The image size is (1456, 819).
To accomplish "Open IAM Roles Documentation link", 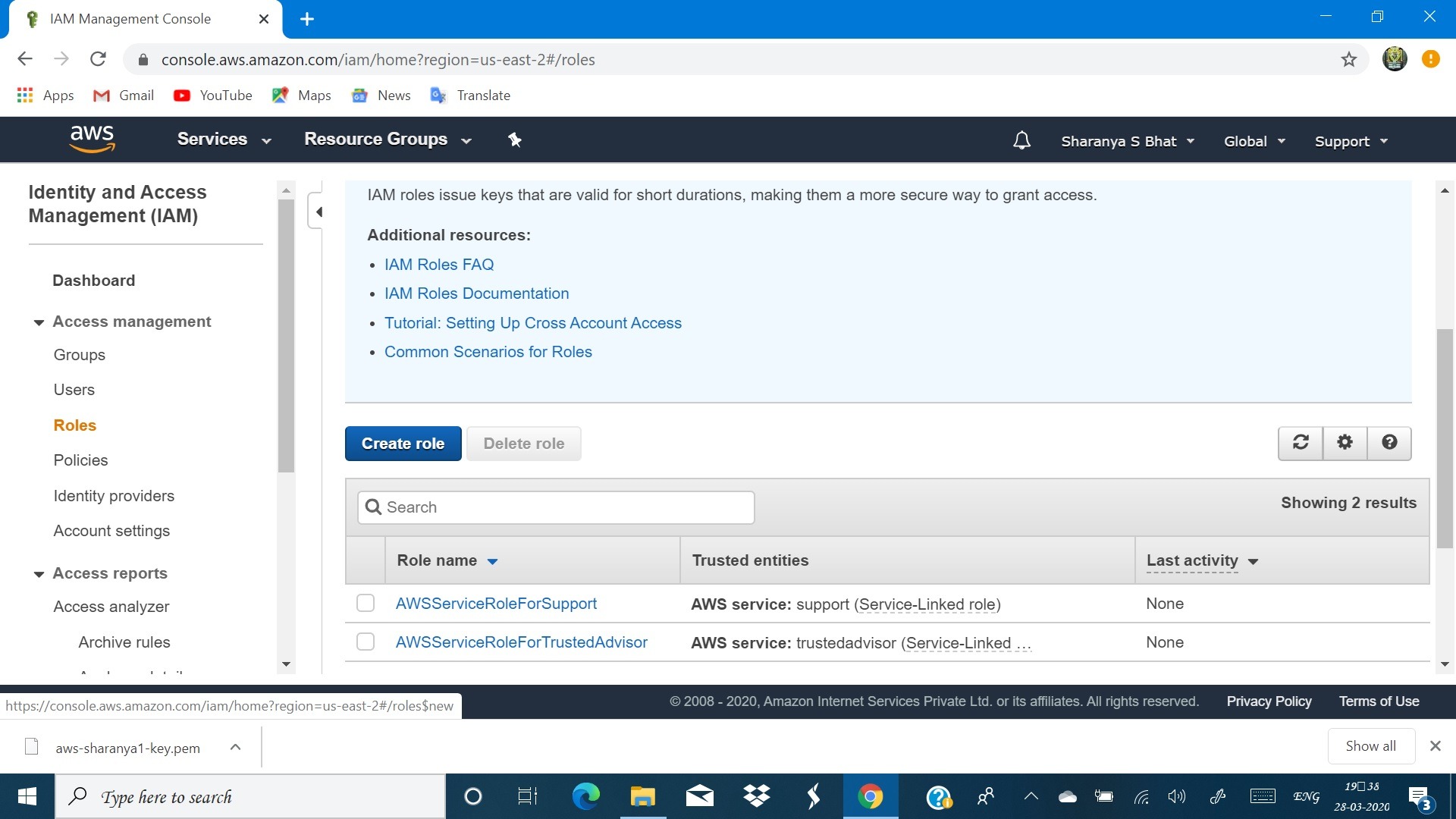I will coord(476,293).
